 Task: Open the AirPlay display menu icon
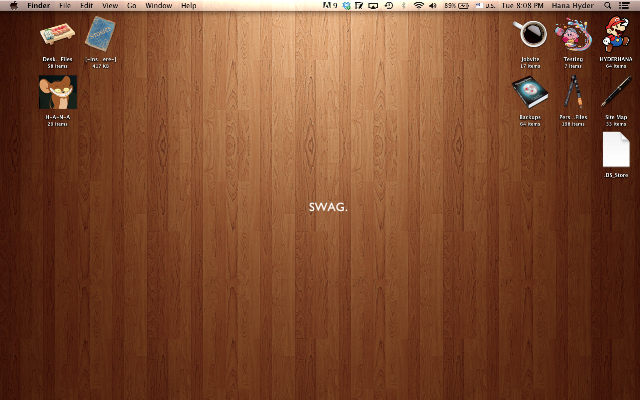coord(373,5)
